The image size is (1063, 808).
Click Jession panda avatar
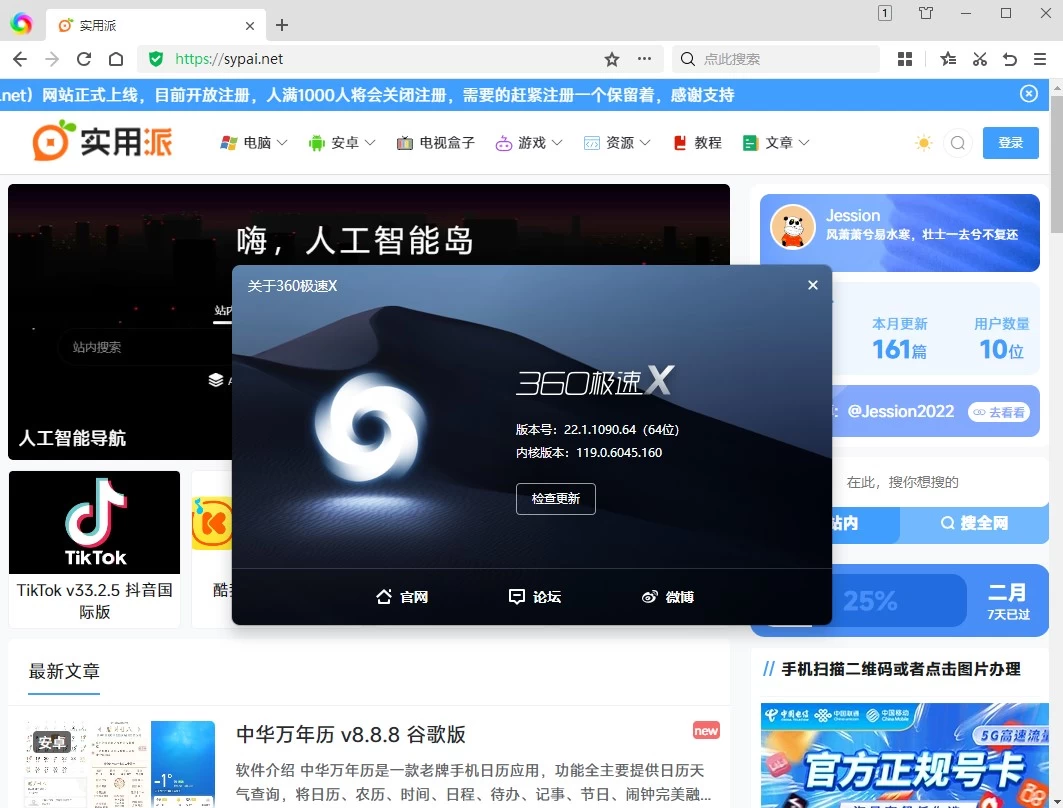793,227
